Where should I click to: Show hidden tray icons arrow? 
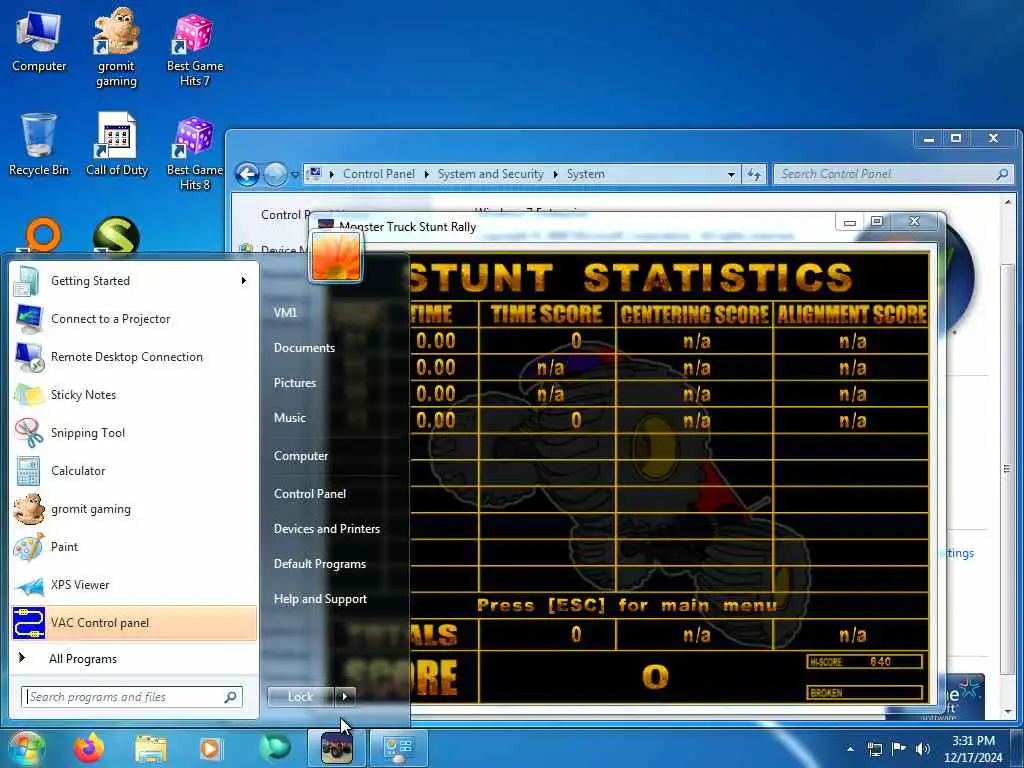(x=850, y=749)
